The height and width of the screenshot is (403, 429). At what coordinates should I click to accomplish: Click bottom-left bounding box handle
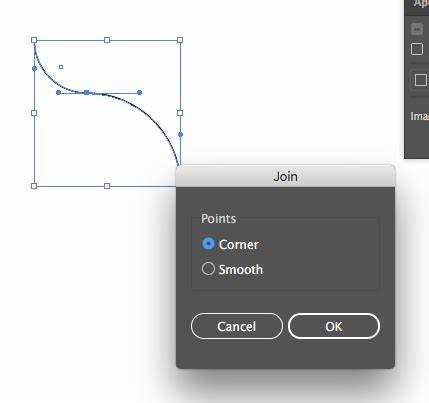[x=34, y=186]
